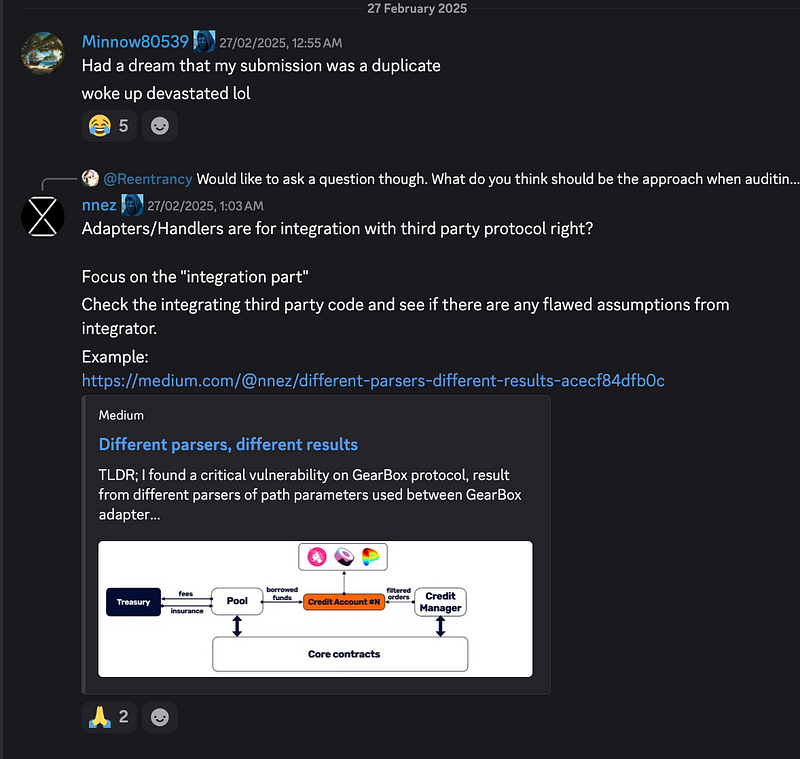Click the 12:55 AM message timestamp
This screenshot has width=800, height=759.
click(x=281, y=43)
